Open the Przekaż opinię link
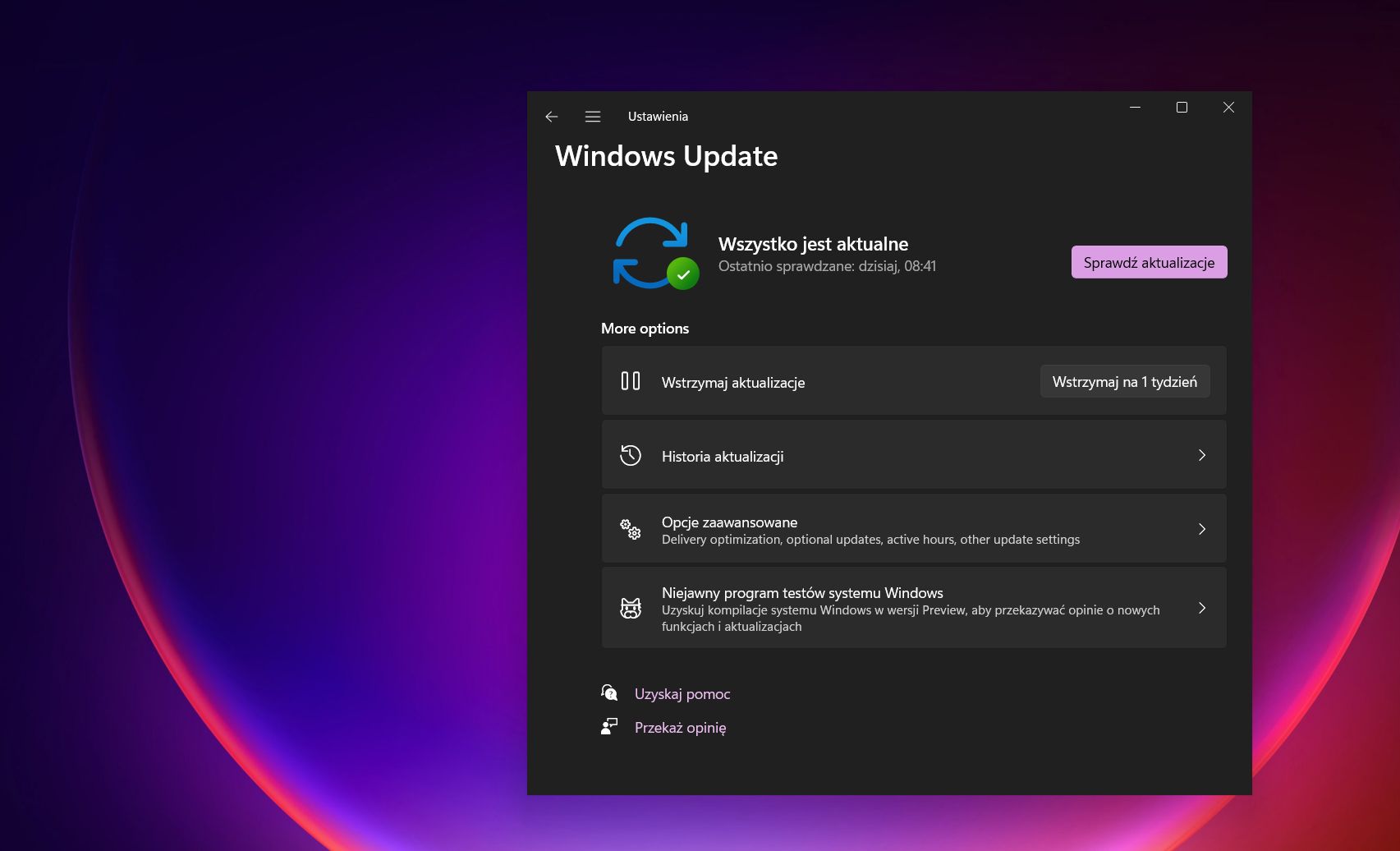 click(679, 727)
